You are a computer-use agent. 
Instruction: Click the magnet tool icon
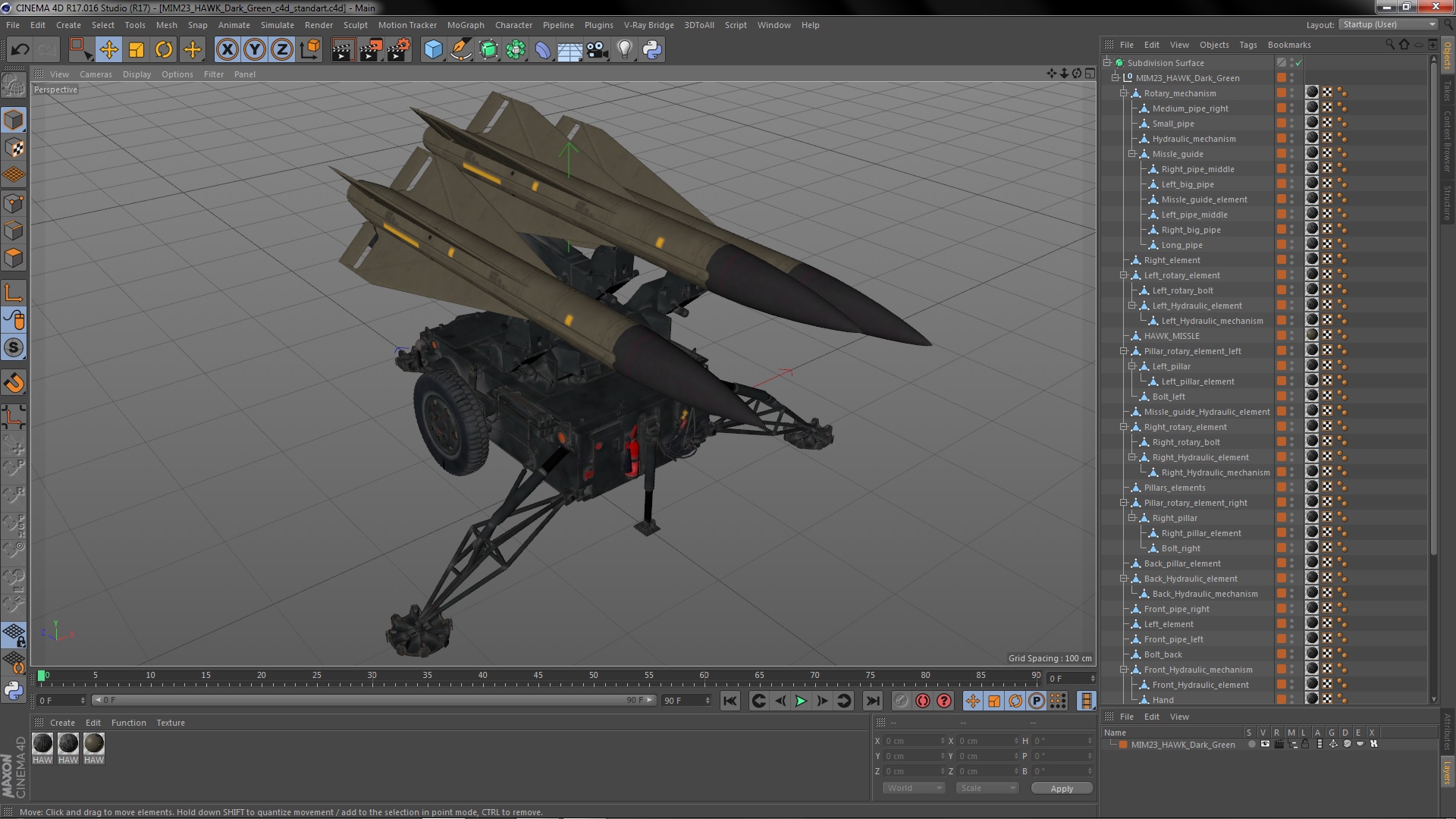[14, 383]
